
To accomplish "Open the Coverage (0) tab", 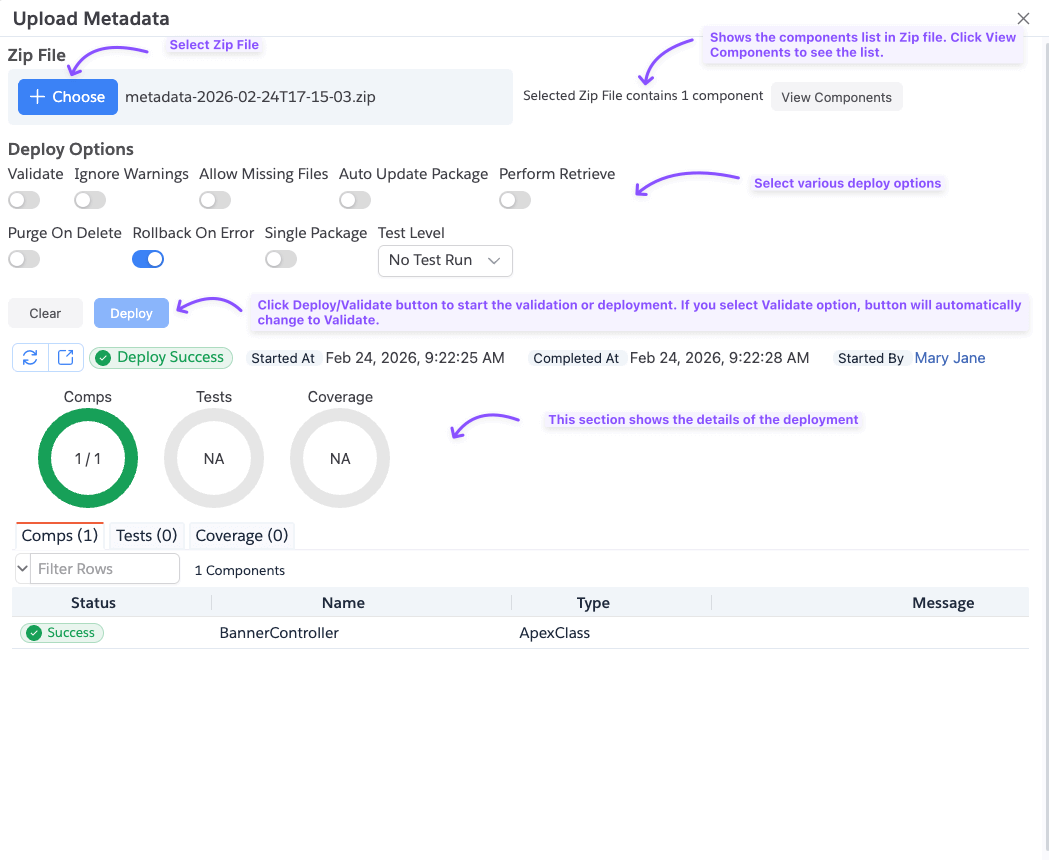I will (242, 536).
